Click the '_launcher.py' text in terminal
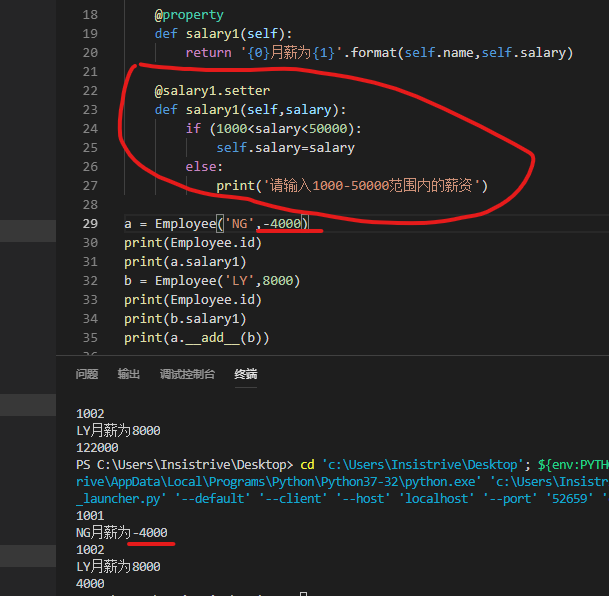609x596 pixels. tap(121, 499)
